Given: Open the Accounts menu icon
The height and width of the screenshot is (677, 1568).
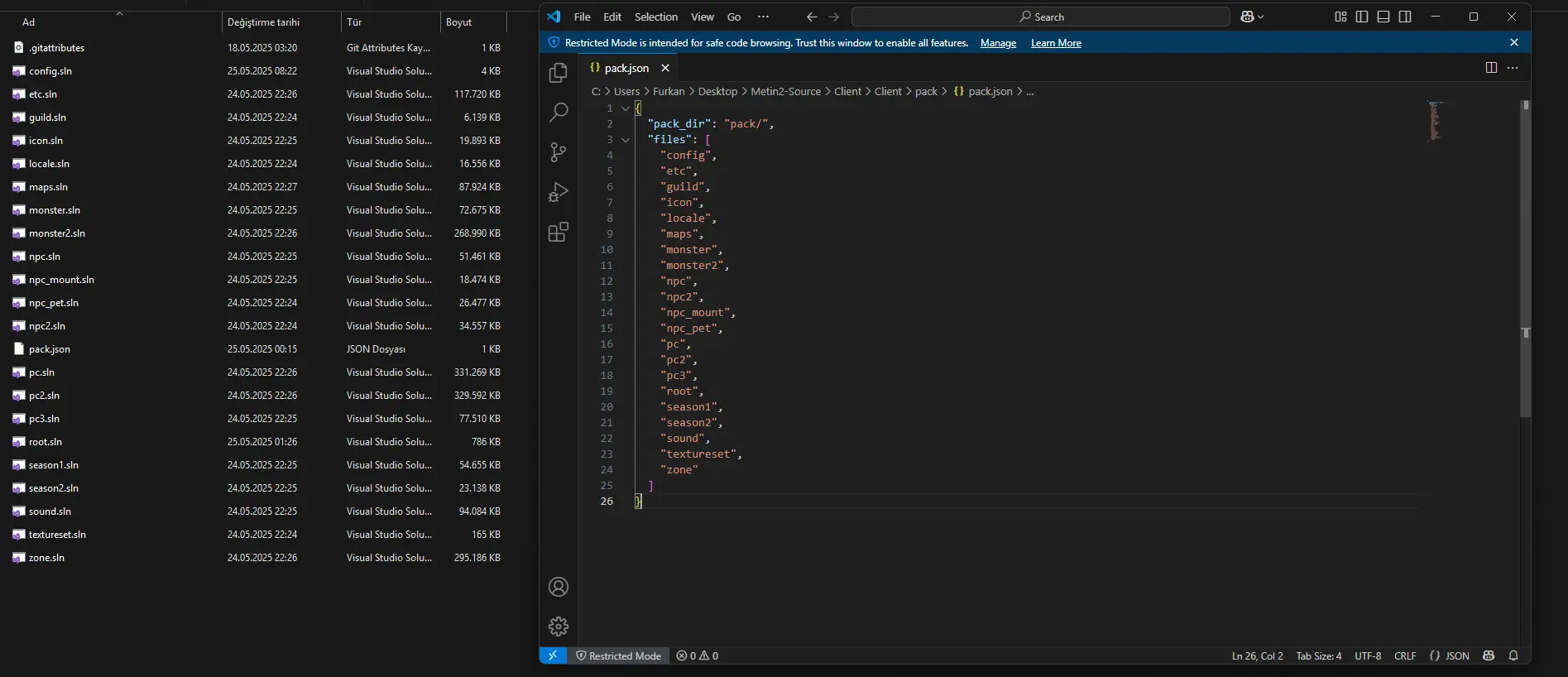Looking at the screenshot, I should 559,587.
